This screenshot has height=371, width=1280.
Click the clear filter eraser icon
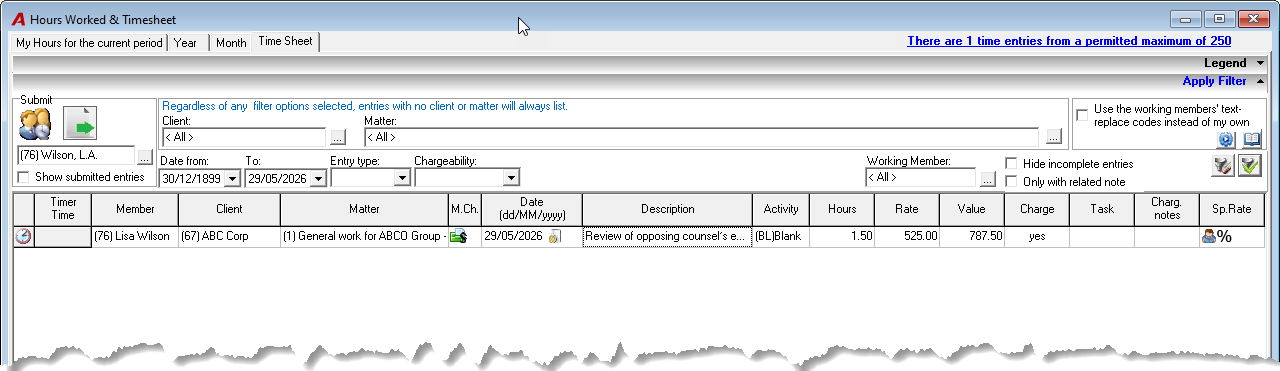(1222, 166)
